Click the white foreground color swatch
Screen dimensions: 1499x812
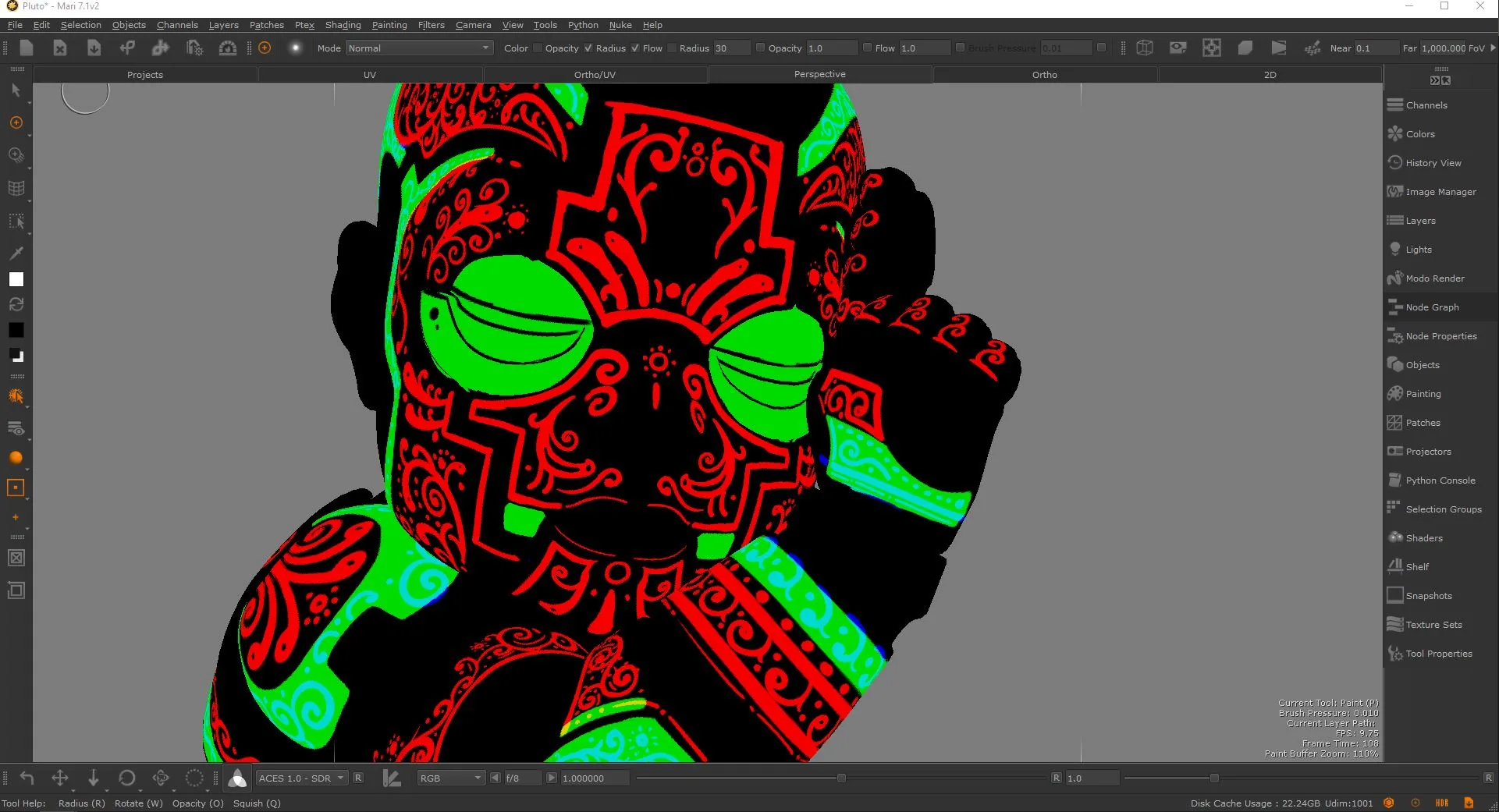coord(16,279)
